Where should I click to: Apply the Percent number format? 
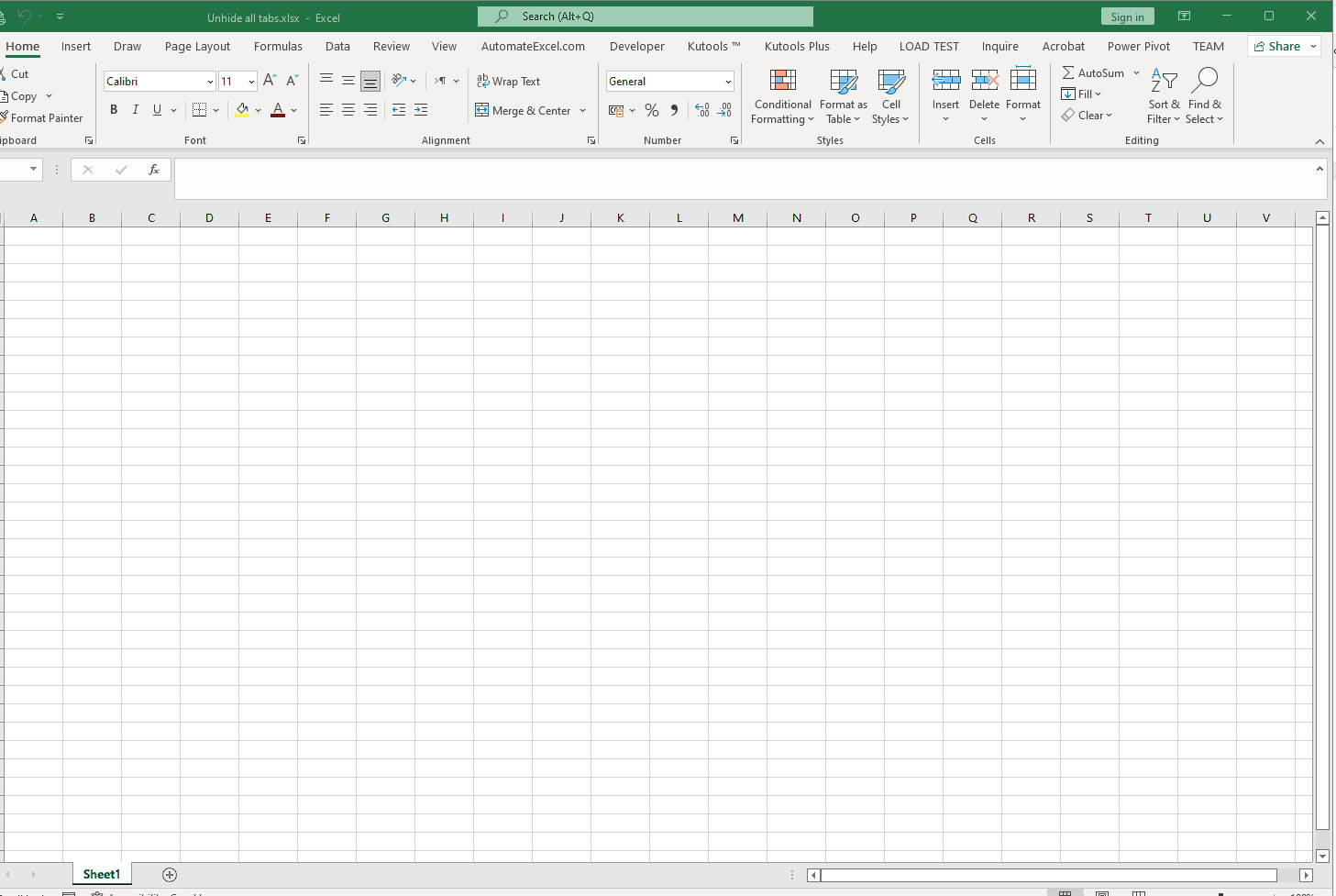click(652, 110)
